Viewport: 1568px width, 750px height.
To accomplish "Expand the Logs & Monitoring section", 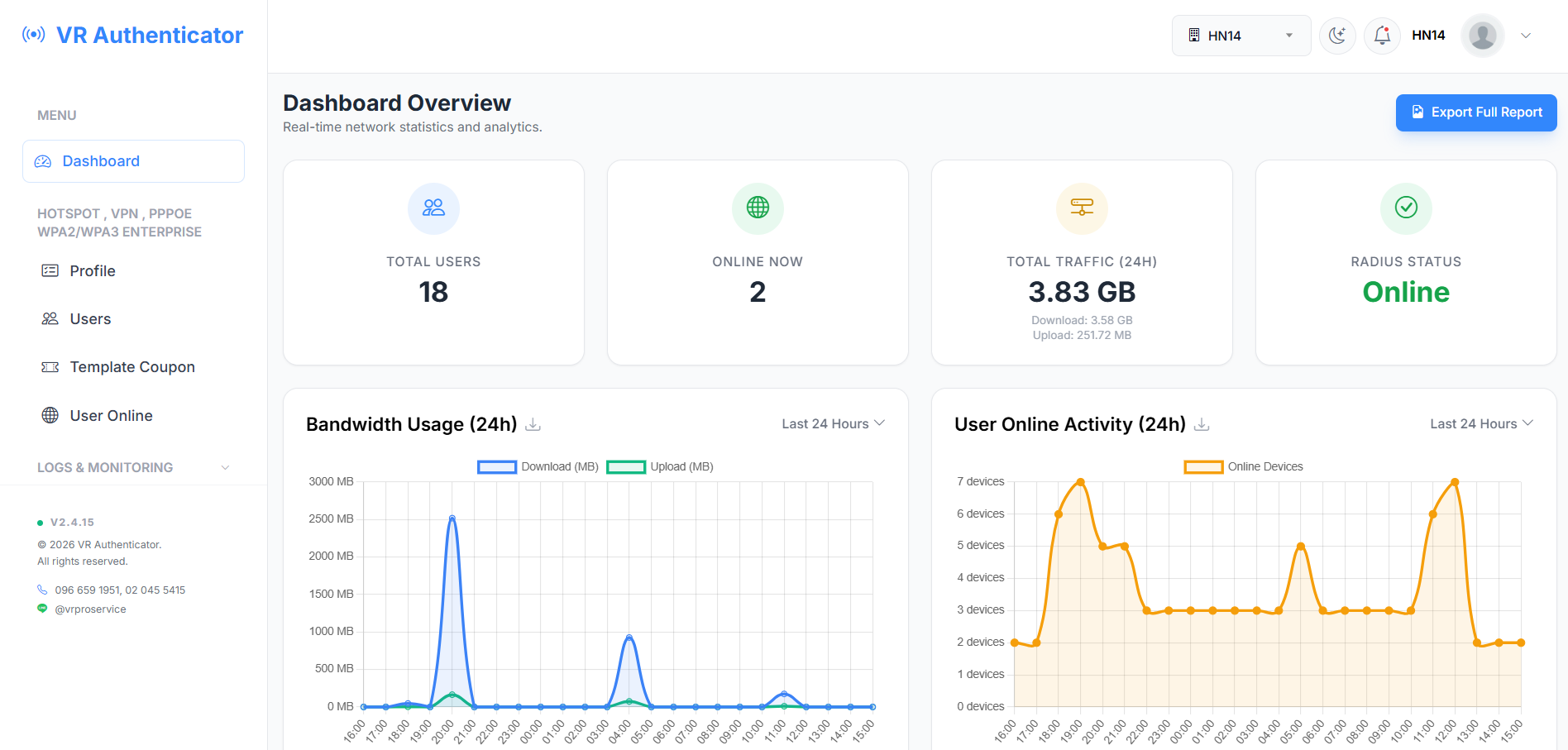I will click(x=132, y=467).
